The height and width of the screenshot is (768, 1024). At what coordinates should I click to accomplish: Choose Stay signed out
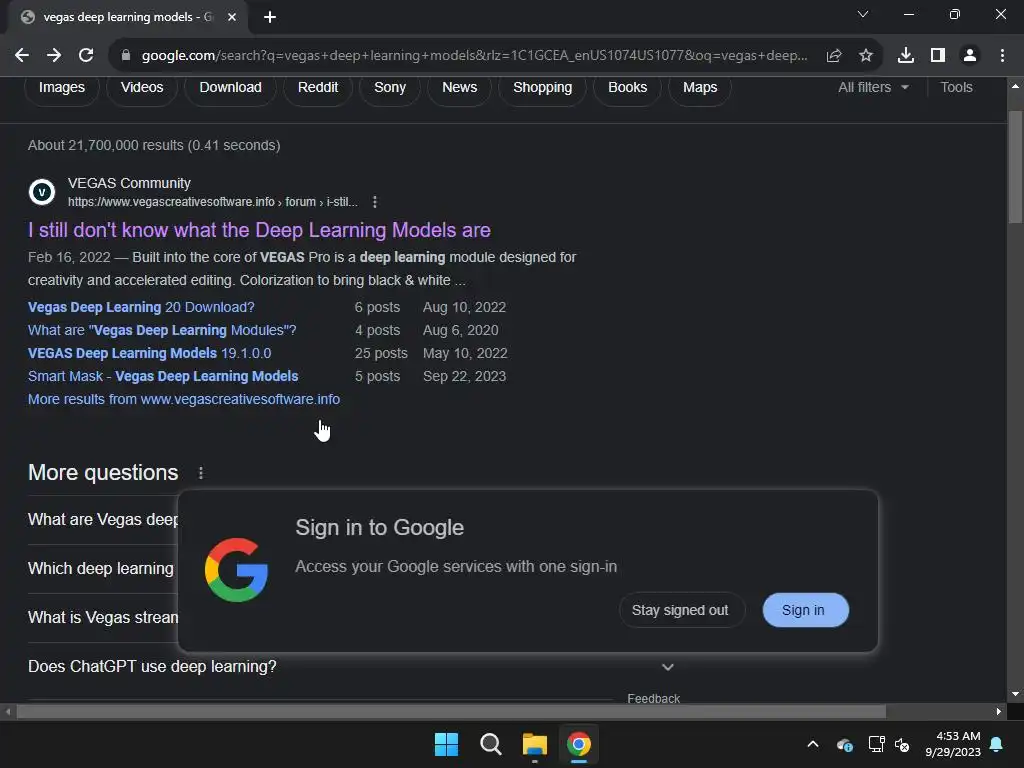[680, 610]
